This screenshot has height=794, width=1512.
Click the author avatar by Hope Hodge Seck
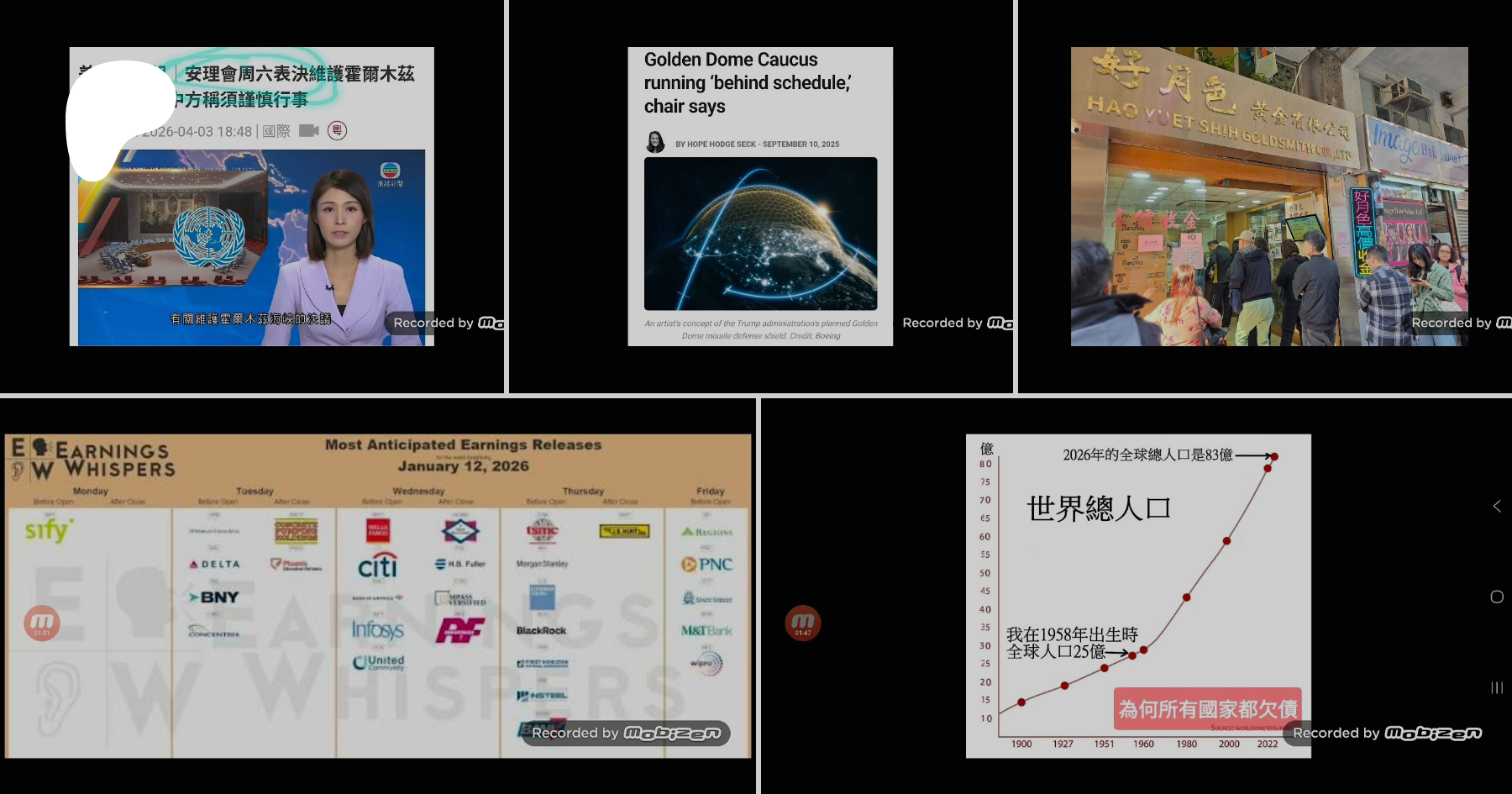click(x=655, y=143)
